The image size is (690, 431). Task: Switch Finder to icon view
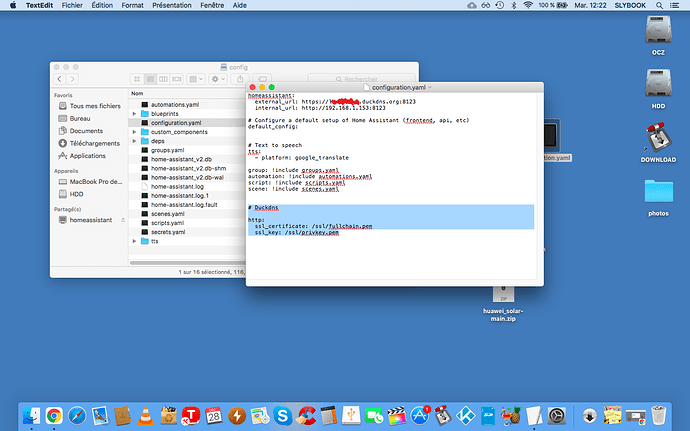(137, 79)
